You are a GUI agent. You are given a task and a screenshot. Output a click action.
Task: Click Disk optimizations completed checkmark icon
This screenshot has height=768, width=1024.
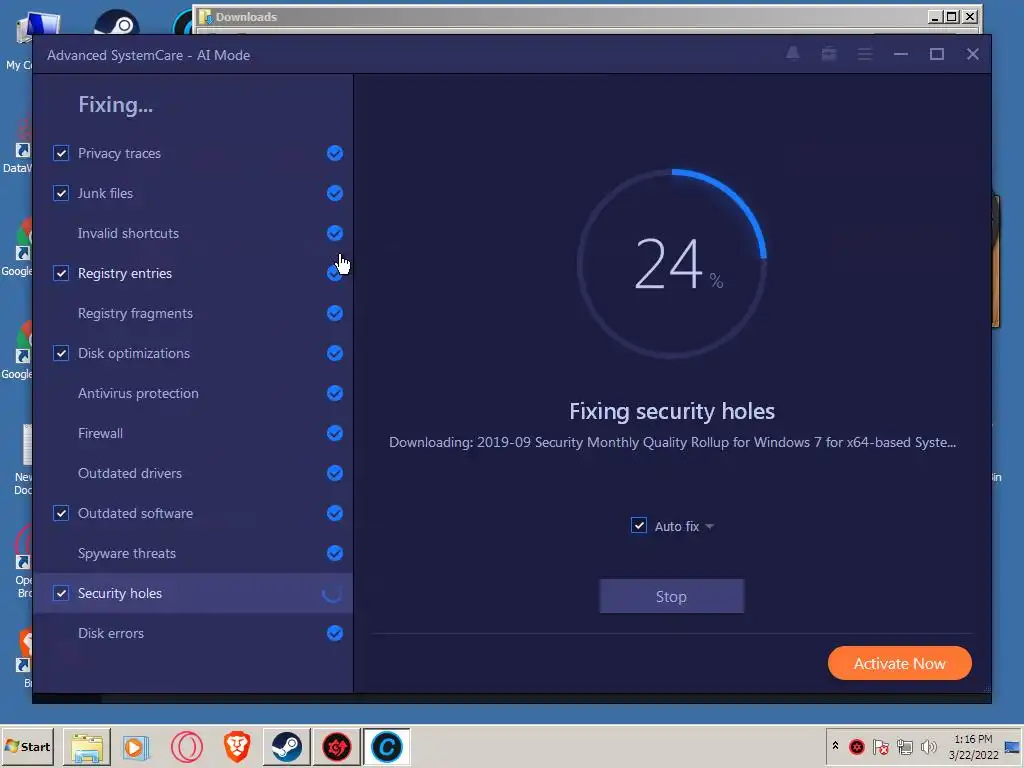pyautogui.click(x=334, y=353)
